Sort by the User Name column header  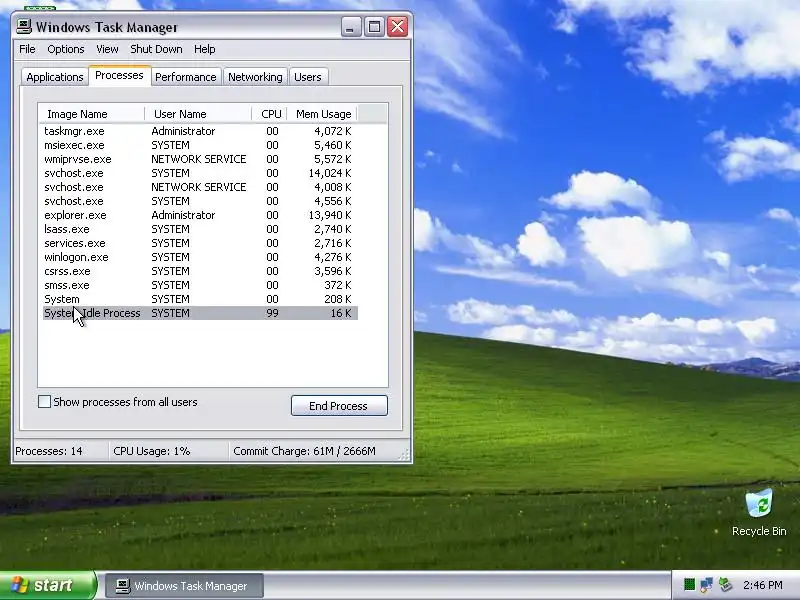(198, 114)
